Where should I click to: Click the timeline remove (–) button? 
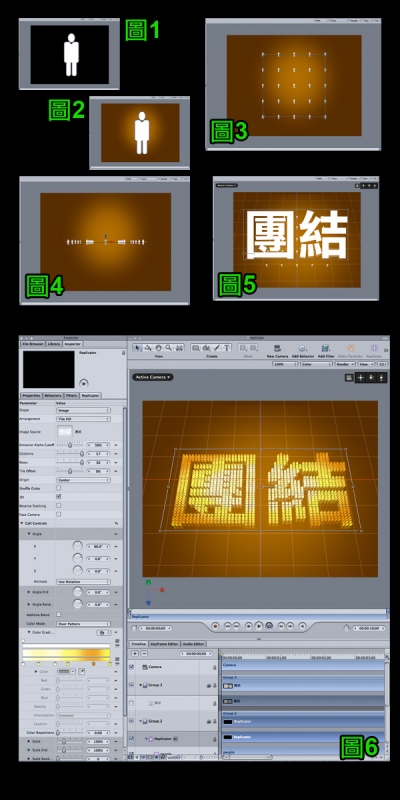coord(144,654)
